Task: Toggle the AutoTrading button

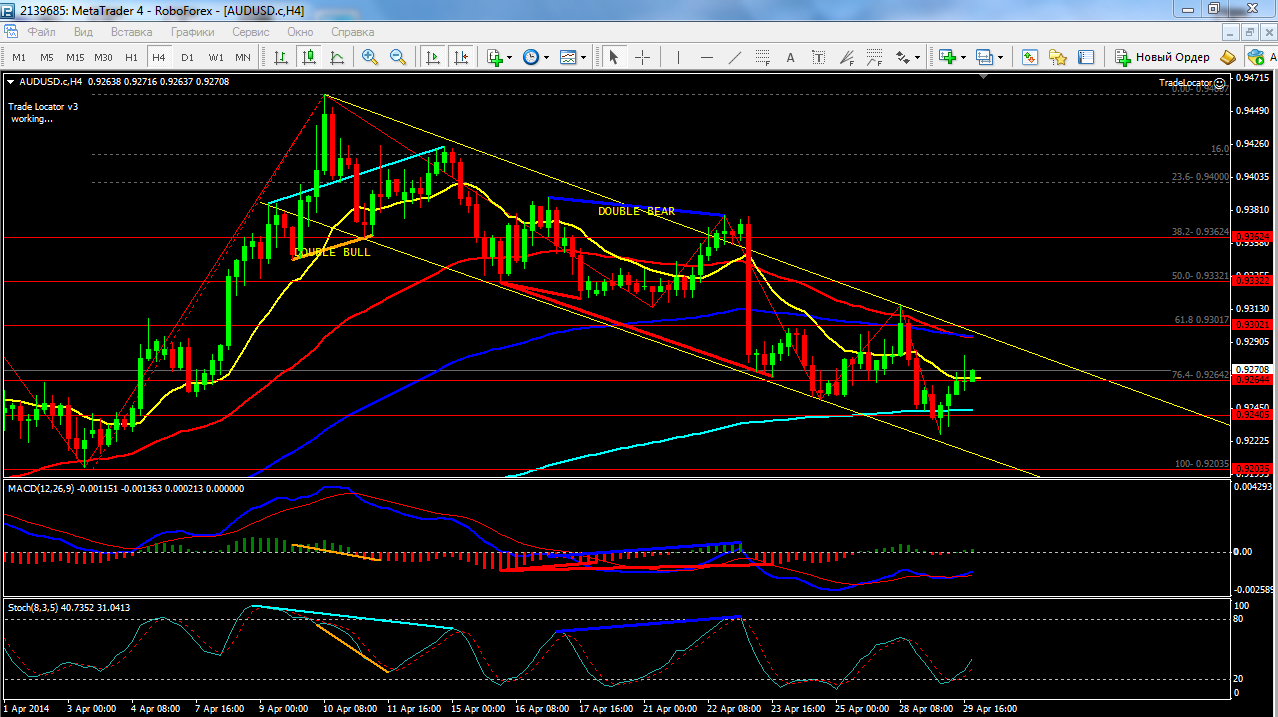Action: click(1260, 57)
